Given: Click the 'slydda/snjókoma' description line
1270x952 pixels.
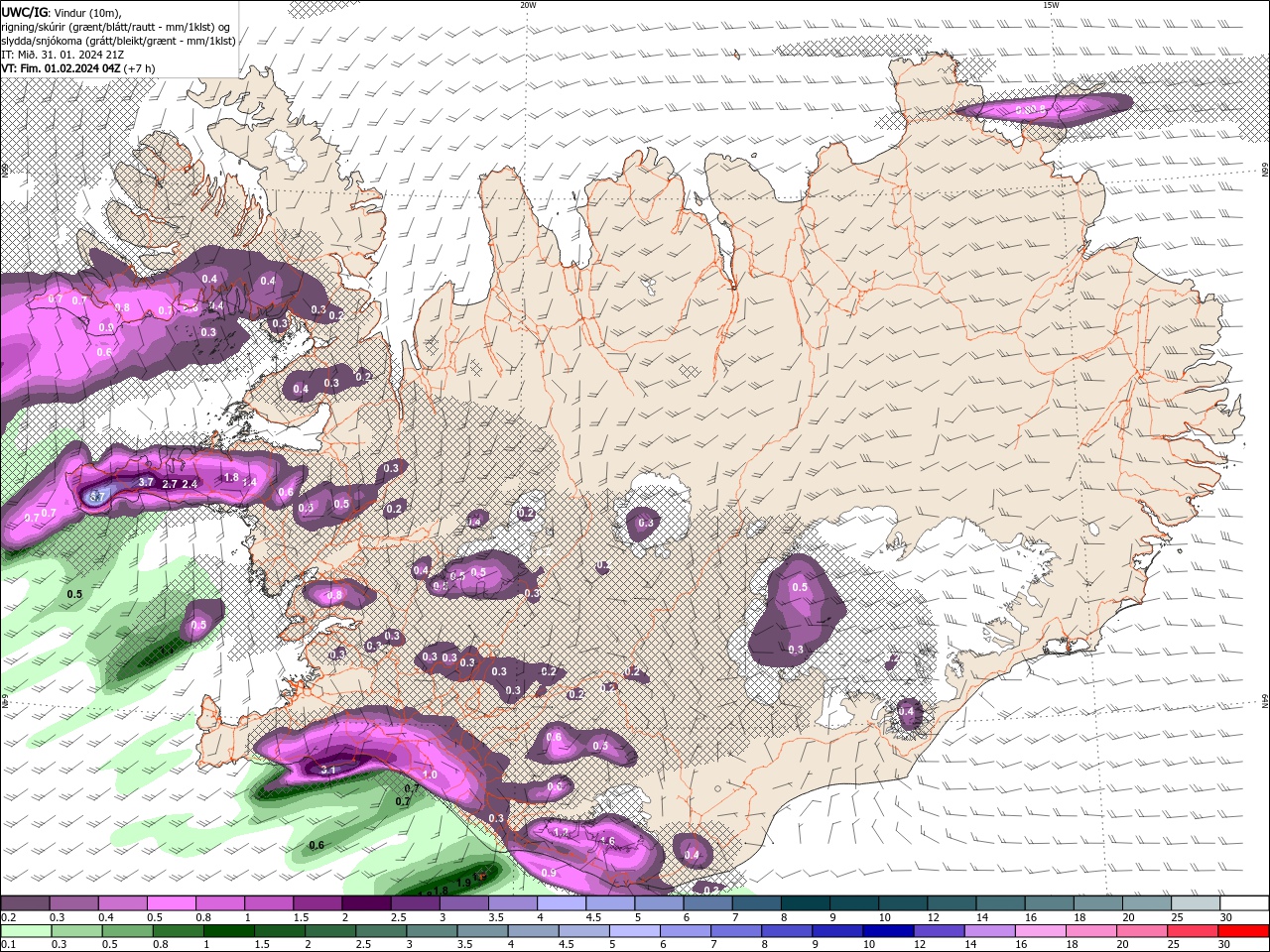Looking at the screenshot, I should pyautogui.click(x=118, y=41).
